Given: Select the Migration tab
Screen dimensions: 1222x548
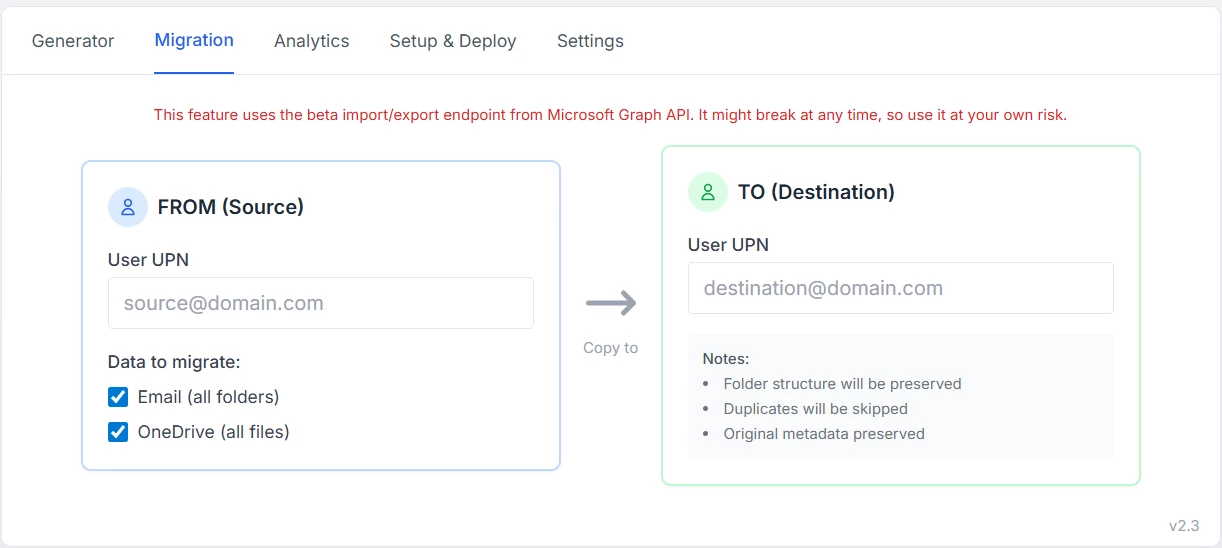Looking at the screenshot, I should [194, 40].
